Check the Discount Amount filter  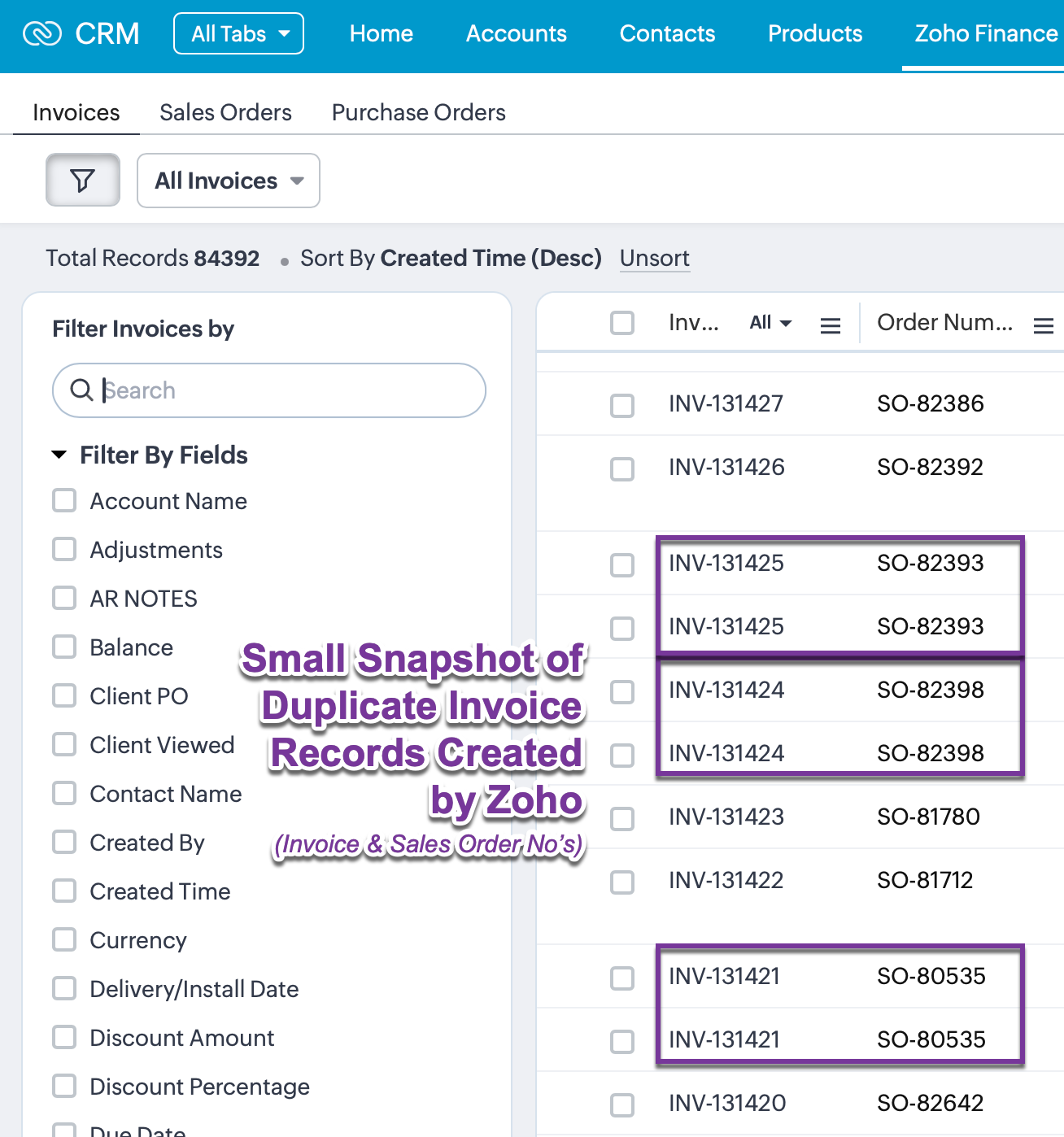click(x=64, y=1037)
